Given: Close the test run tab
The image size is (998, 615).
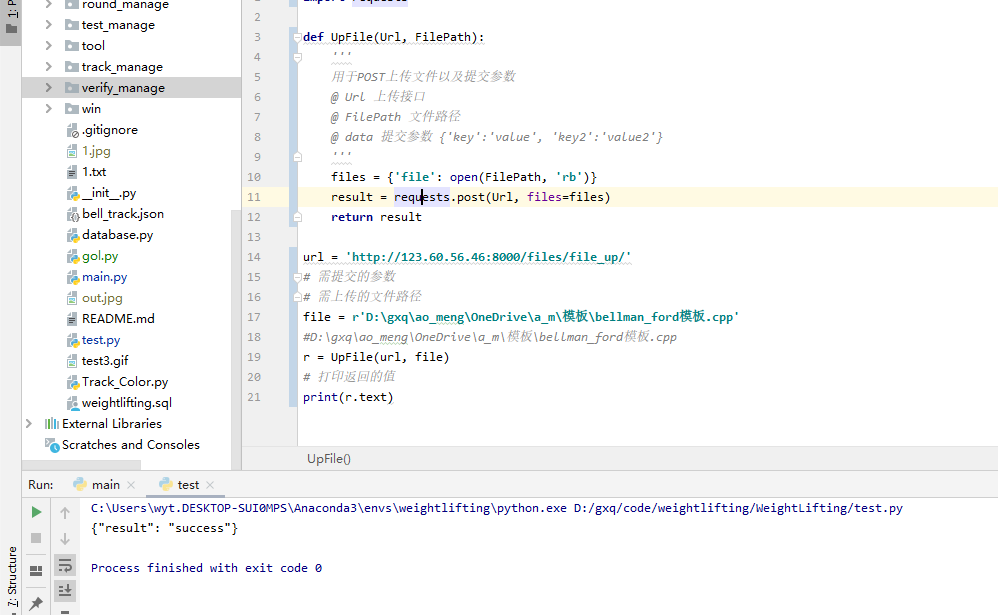Looking at the screenshot, I should pyautogui.click(x=211, y=485).
